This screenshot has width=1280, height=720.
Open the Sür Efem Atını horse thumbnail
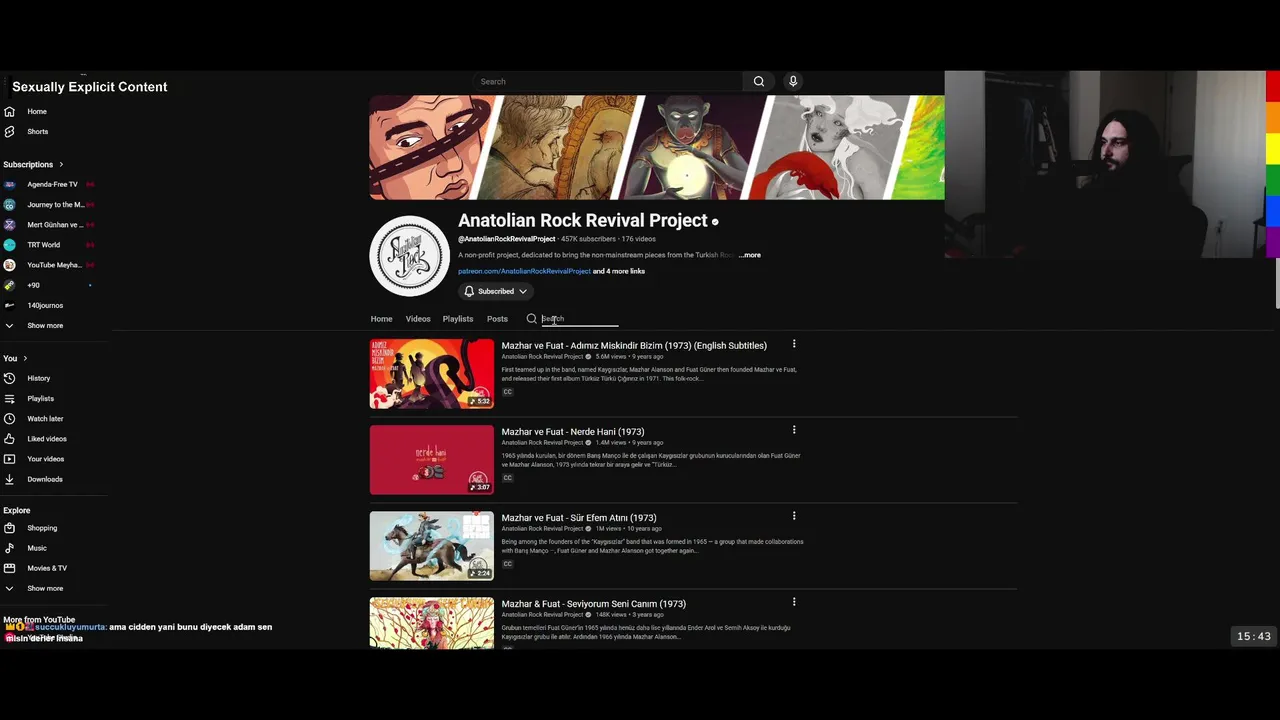[432, 546]
